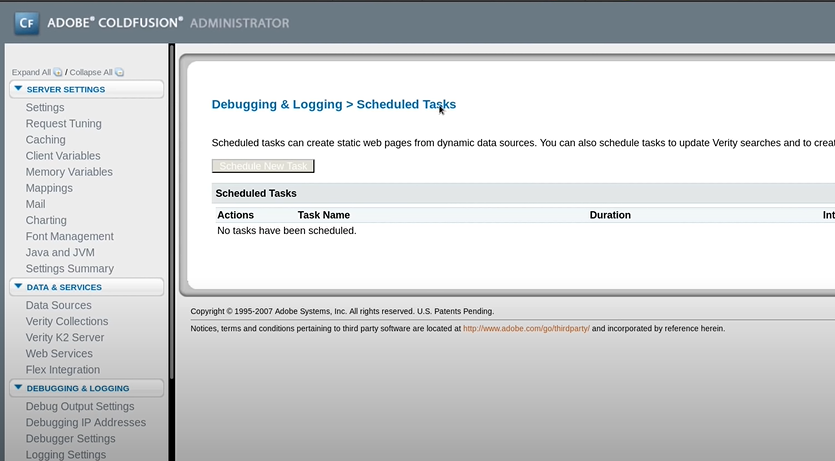
Task: Open Memory Variables
Action: coord(69,172)
